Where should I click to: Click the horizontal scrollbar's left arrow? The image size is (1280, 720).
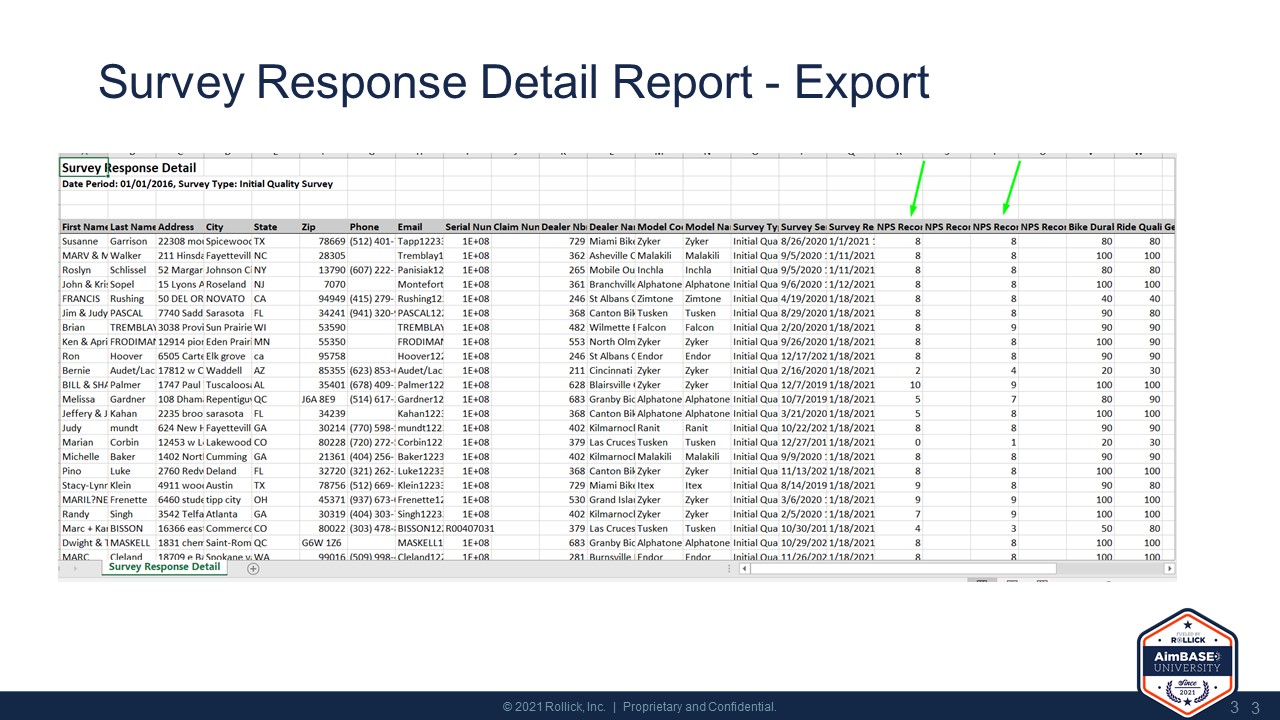743,568
